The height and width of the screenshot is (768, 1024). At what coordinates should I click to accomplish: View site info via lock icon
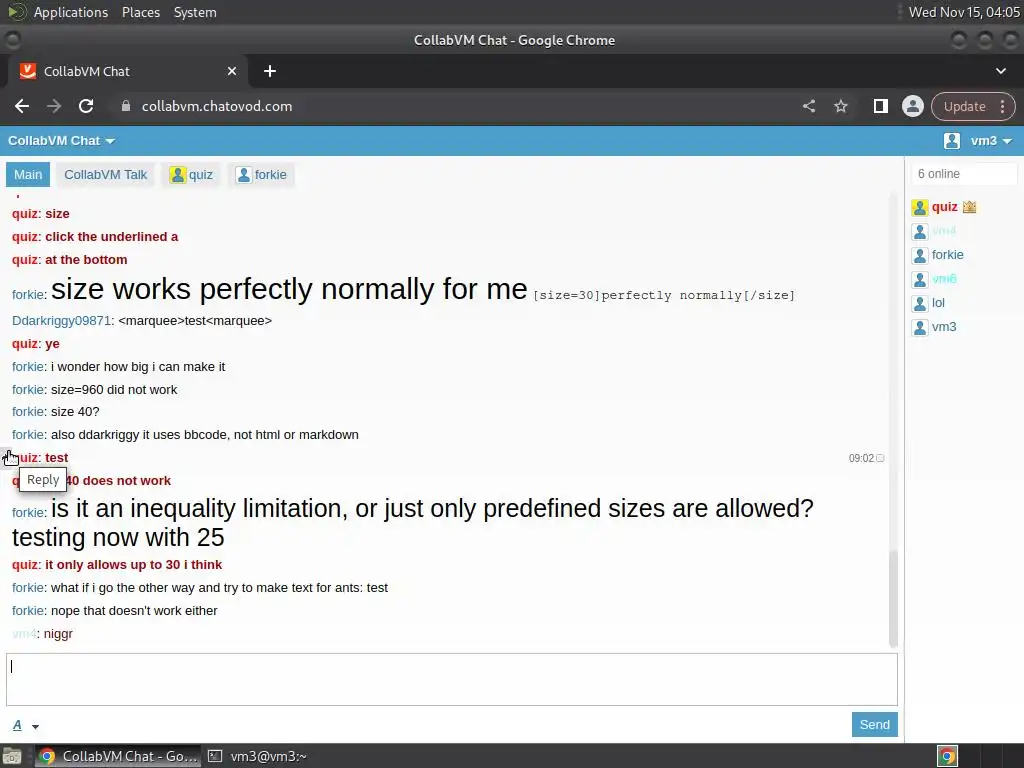pyautogui.click(x=126, y=106)
